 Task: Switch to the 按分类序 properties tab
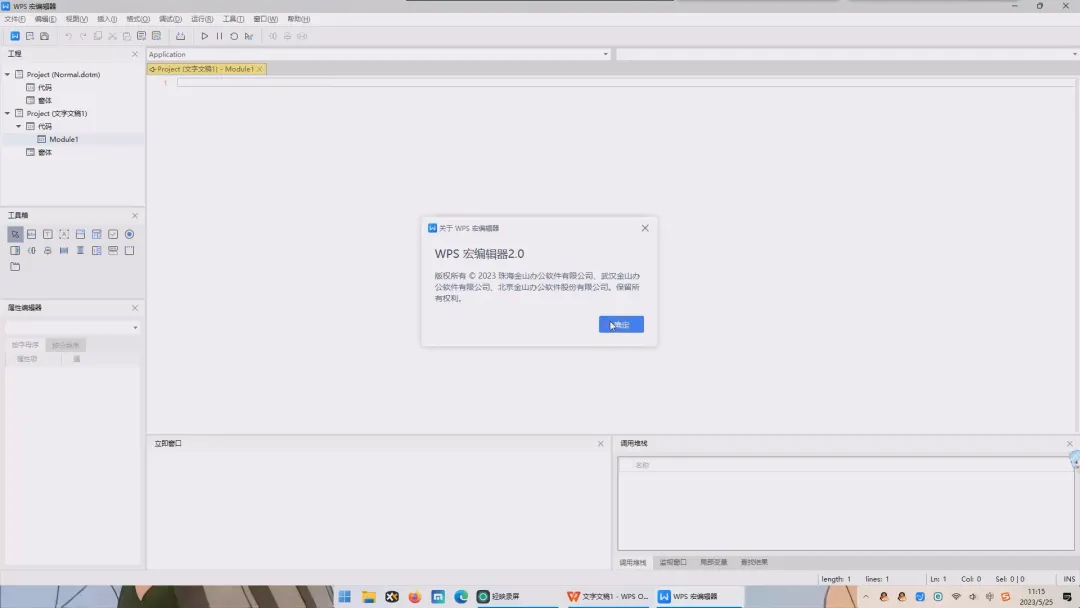[65, 345]
